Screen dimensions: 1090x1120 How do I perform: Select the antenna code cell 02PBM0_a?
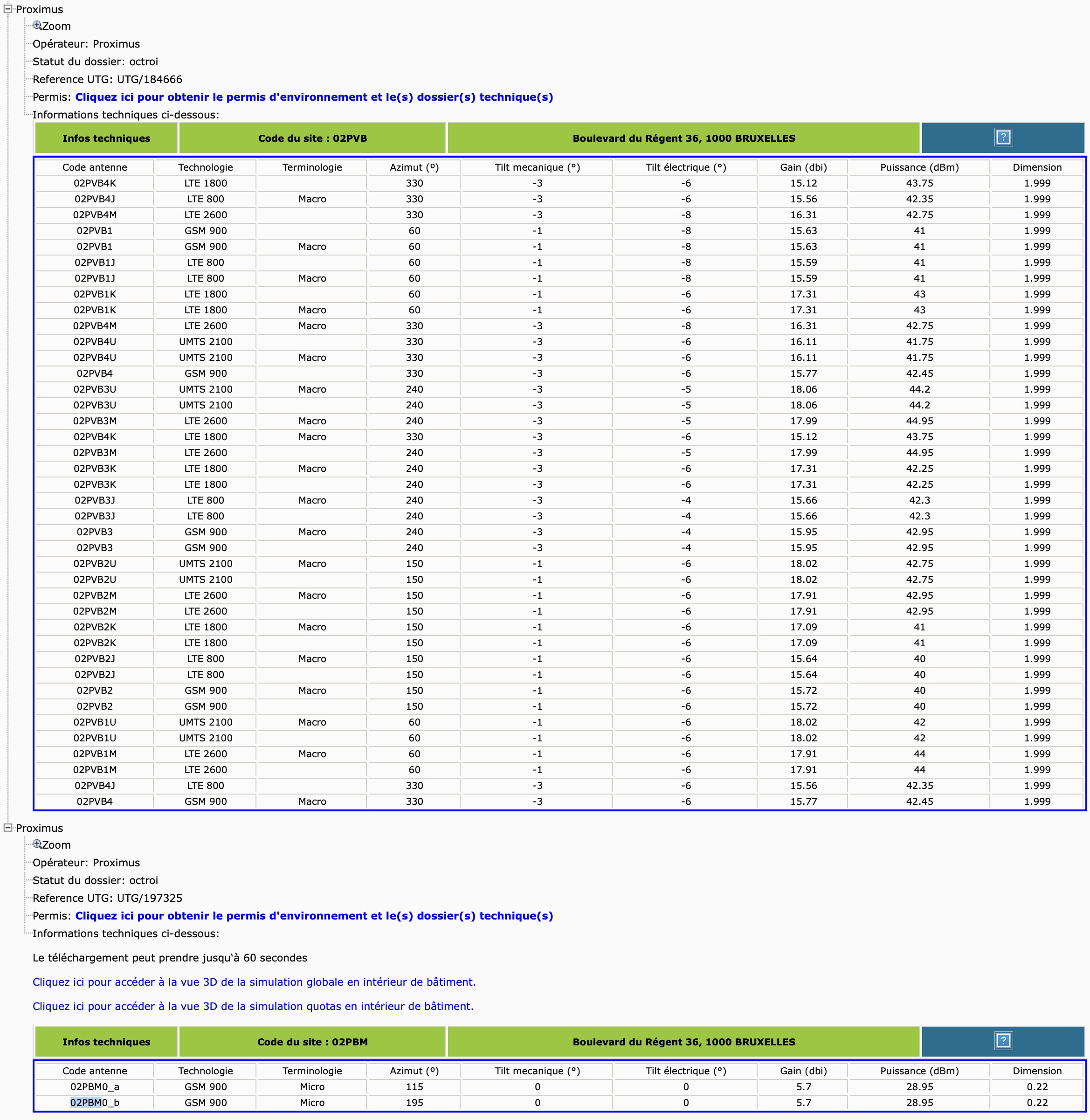pos(95,1087)
